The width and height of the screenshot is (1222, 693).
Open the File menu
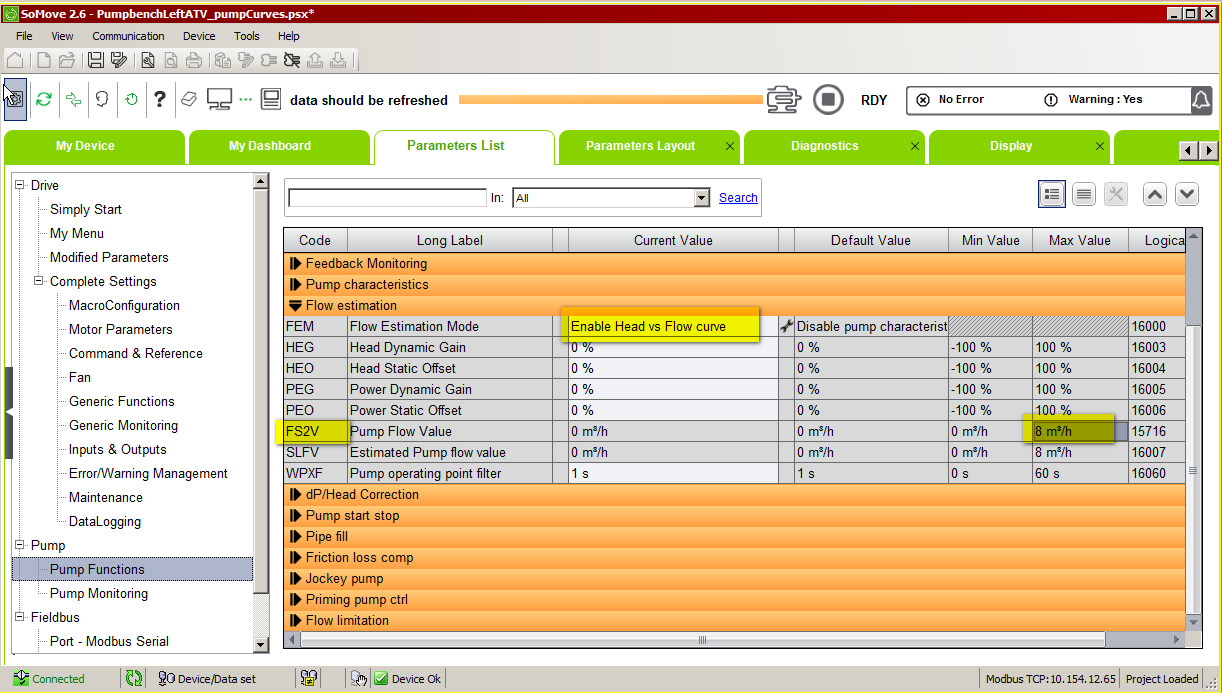click(x=24, y=36)
